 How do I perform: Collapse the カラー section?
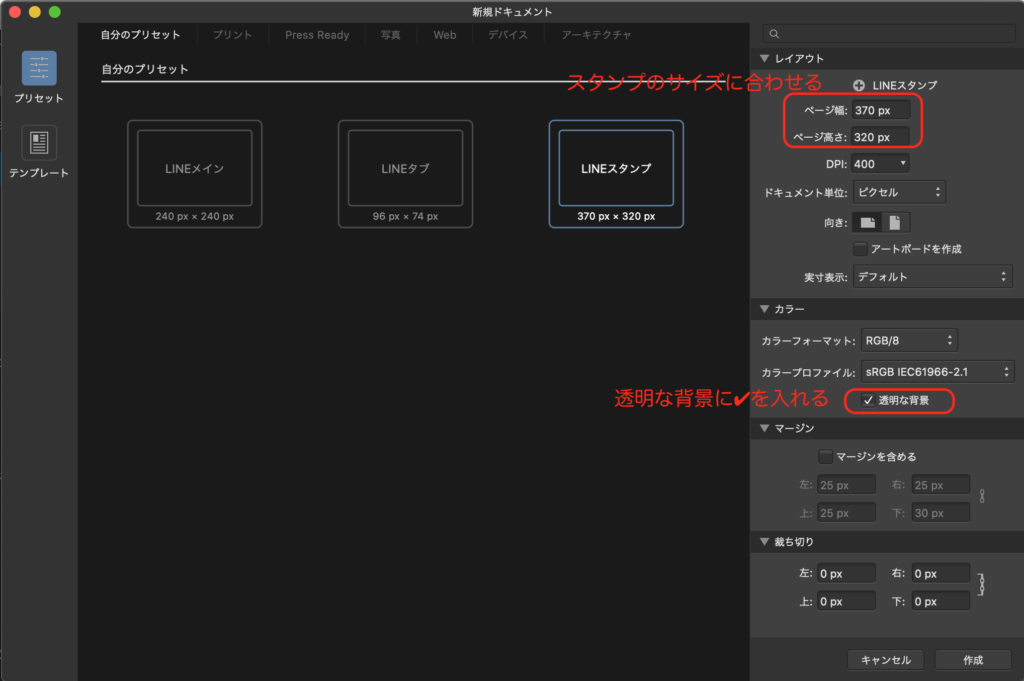coord(764,309)
